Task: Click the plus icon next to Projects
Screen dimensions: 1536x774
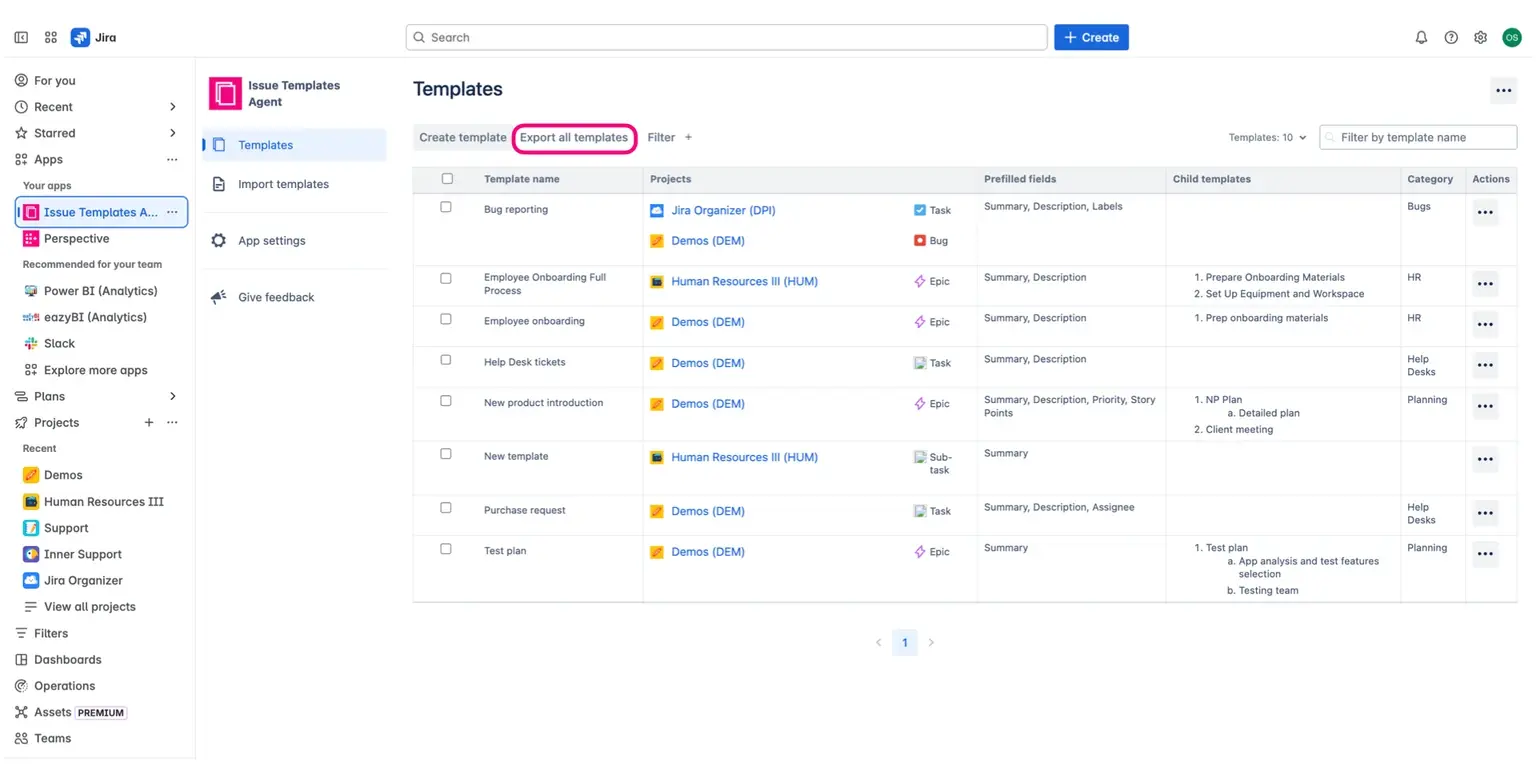Action: click(x=149, y=422)
